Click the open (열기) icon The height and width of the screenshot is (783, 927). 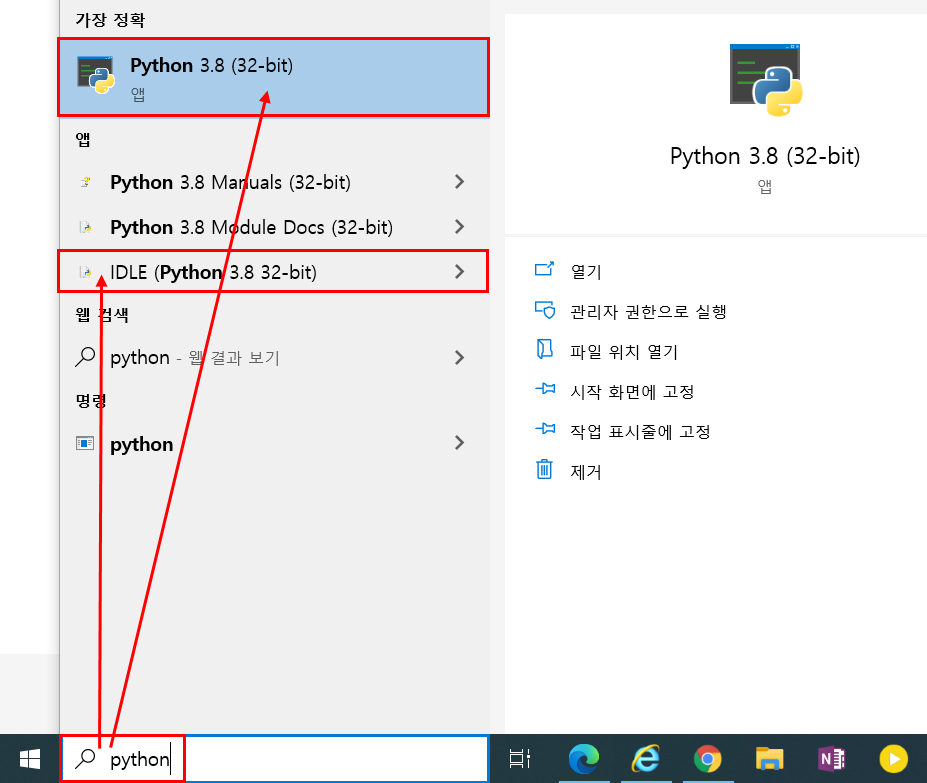coord(544,270)
